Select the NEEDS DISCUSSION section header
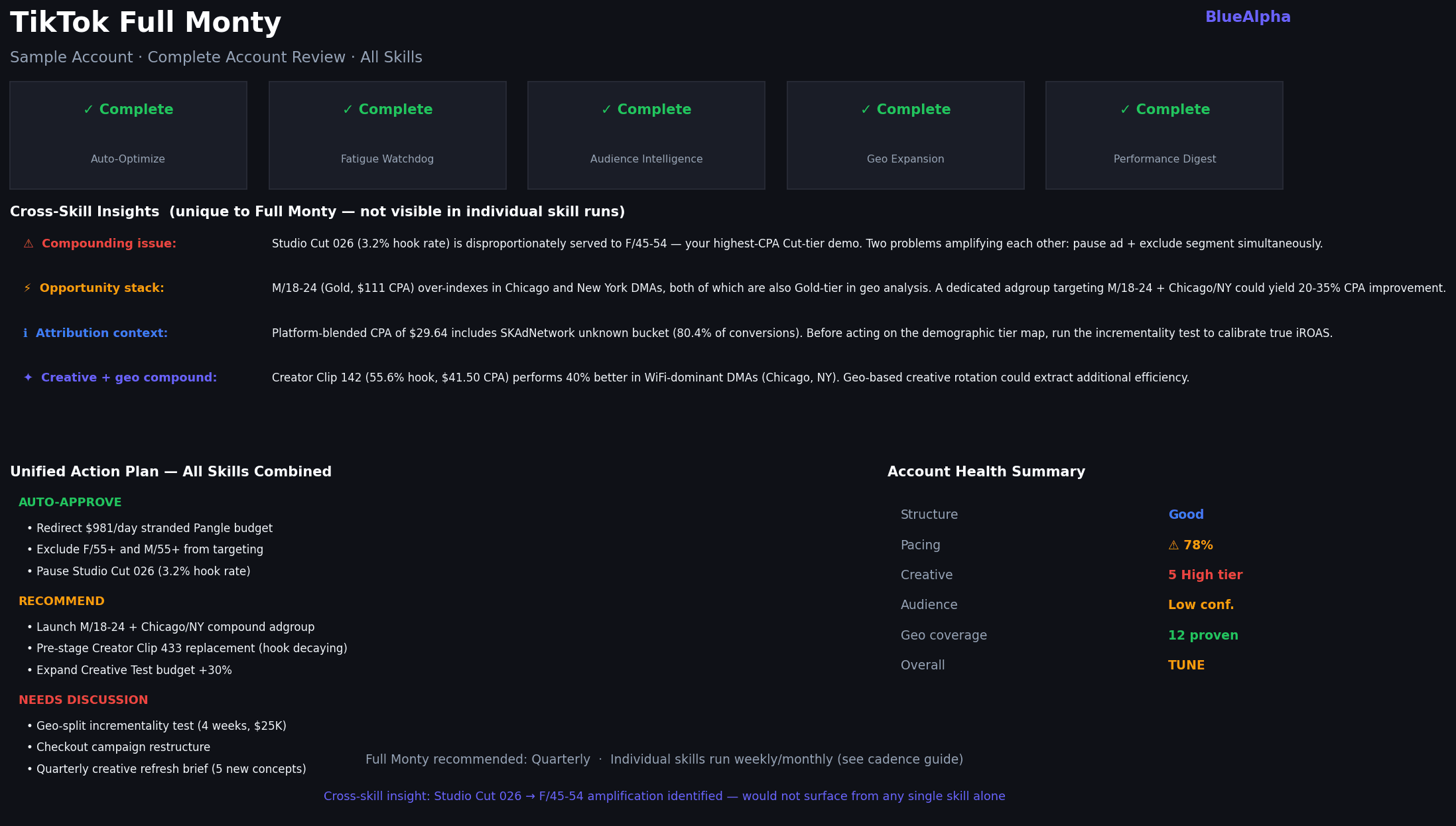 [84, 700]
